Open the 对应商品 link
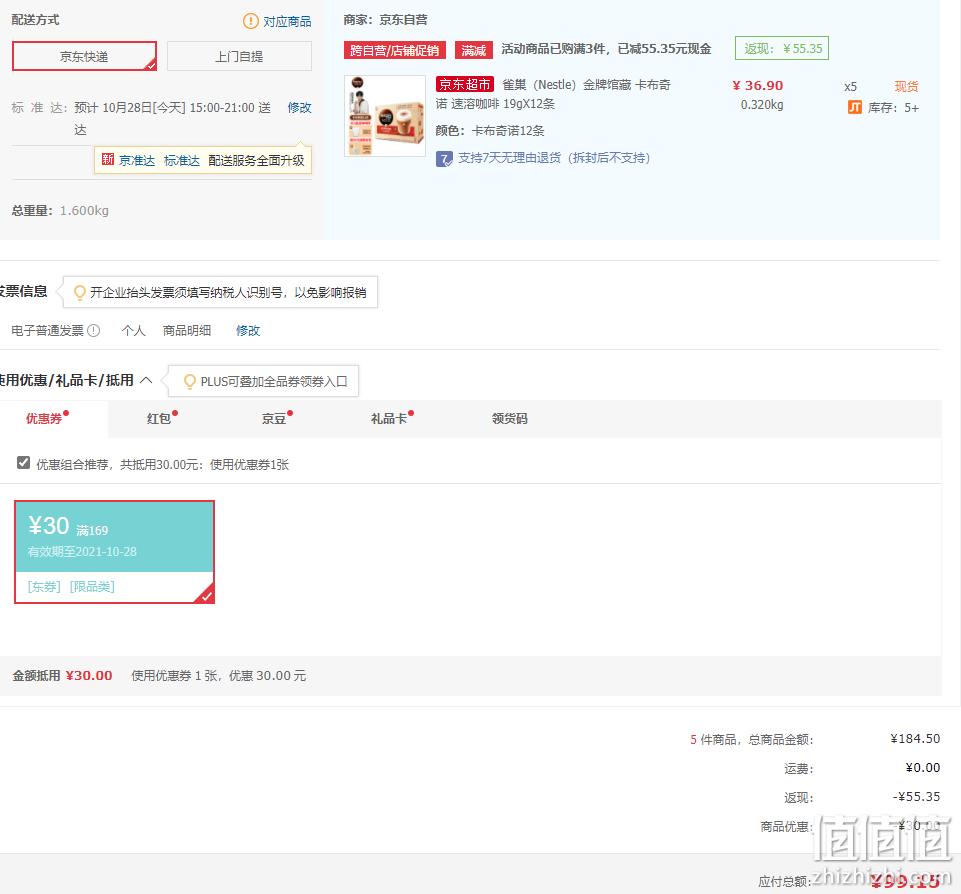The width and height of the screenshot is (961, 894). click(287, 21)
